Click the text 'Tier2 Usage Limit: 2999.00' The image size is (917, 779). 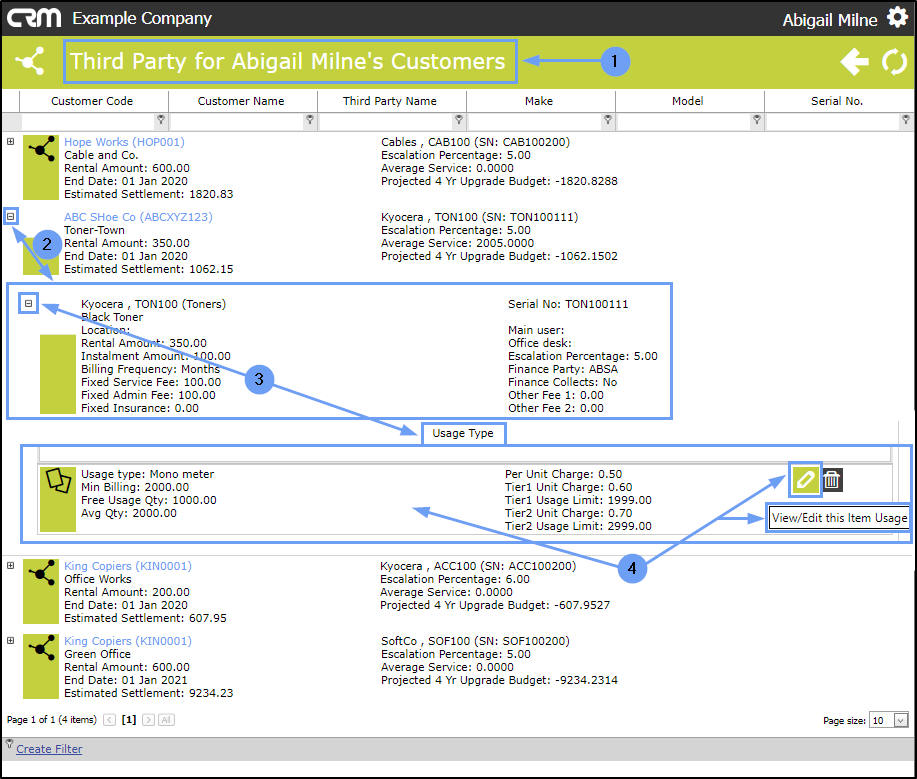tap(578, 526)
